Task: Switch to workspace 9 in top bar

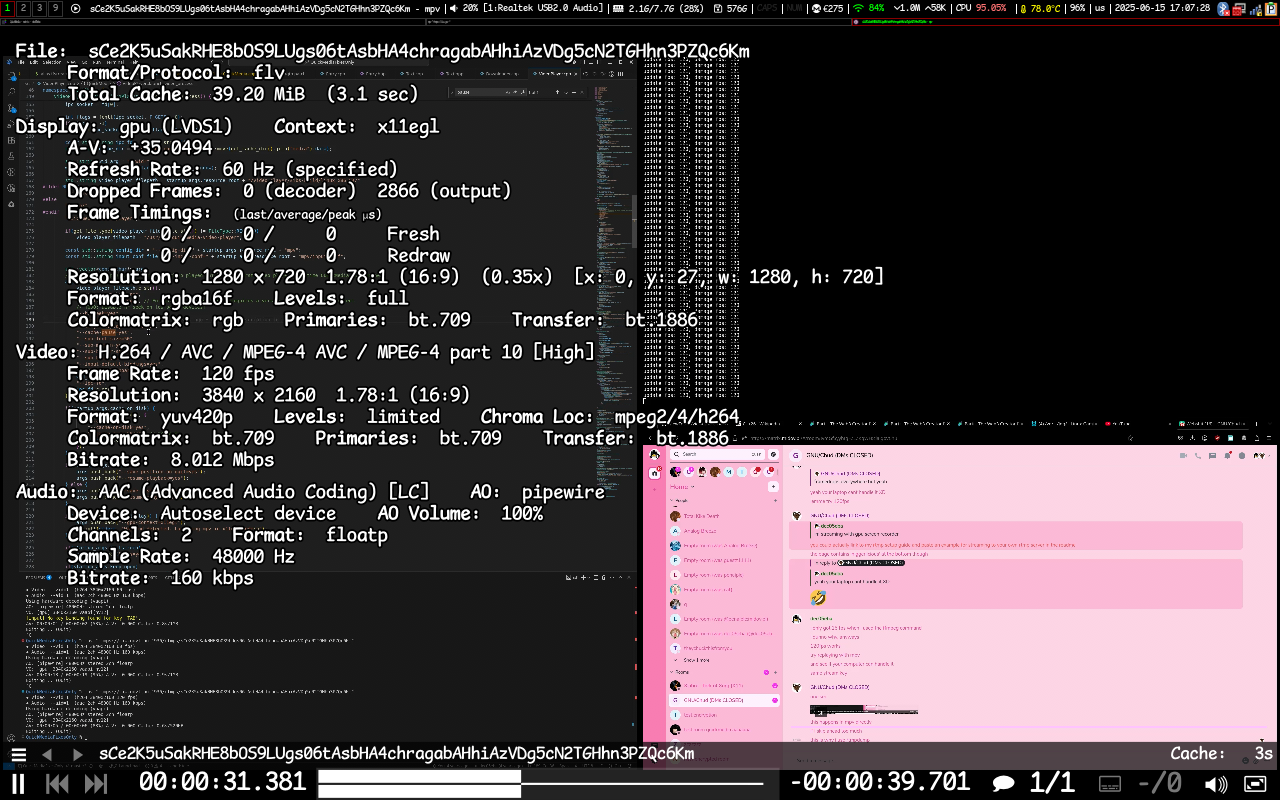Action: 55,8
